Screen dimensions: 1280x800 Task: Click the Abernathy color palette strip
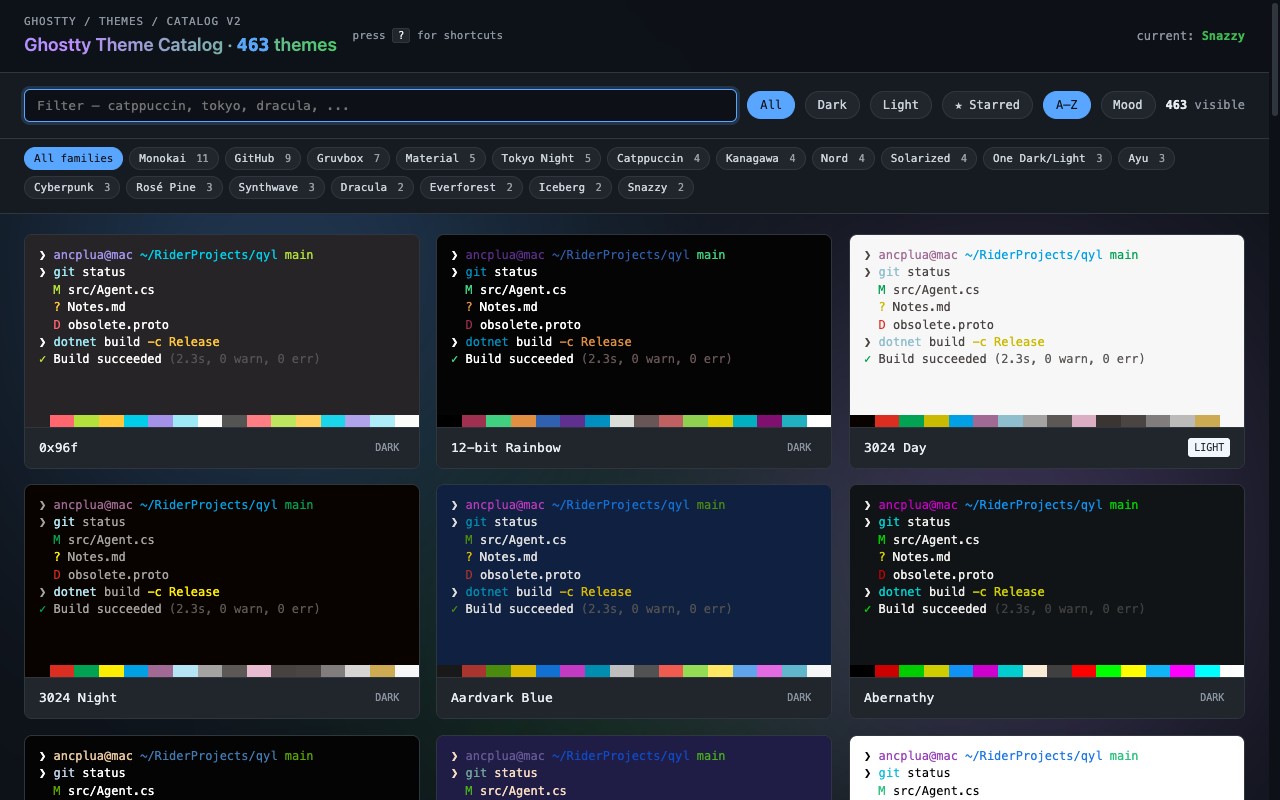pyautogui.click(x=1047, y=671)
